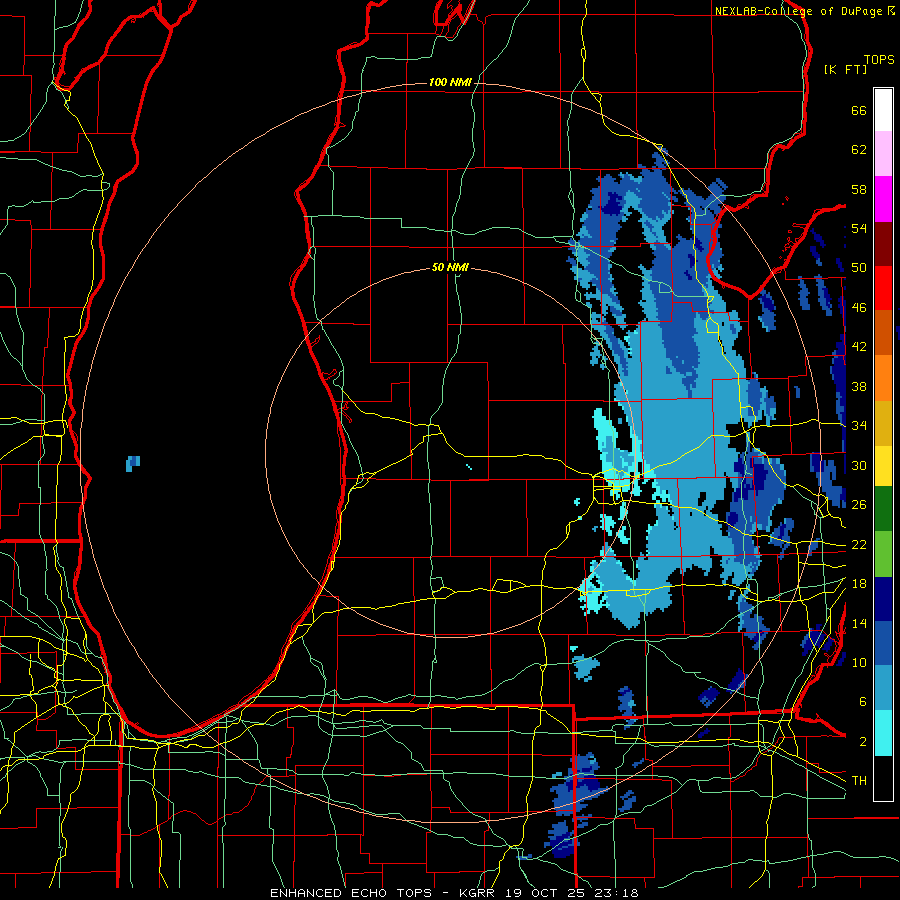Click the medium blue legend swatch
Image resolution: width=900 pixels, height=900 pixels.
pos(883,643)
